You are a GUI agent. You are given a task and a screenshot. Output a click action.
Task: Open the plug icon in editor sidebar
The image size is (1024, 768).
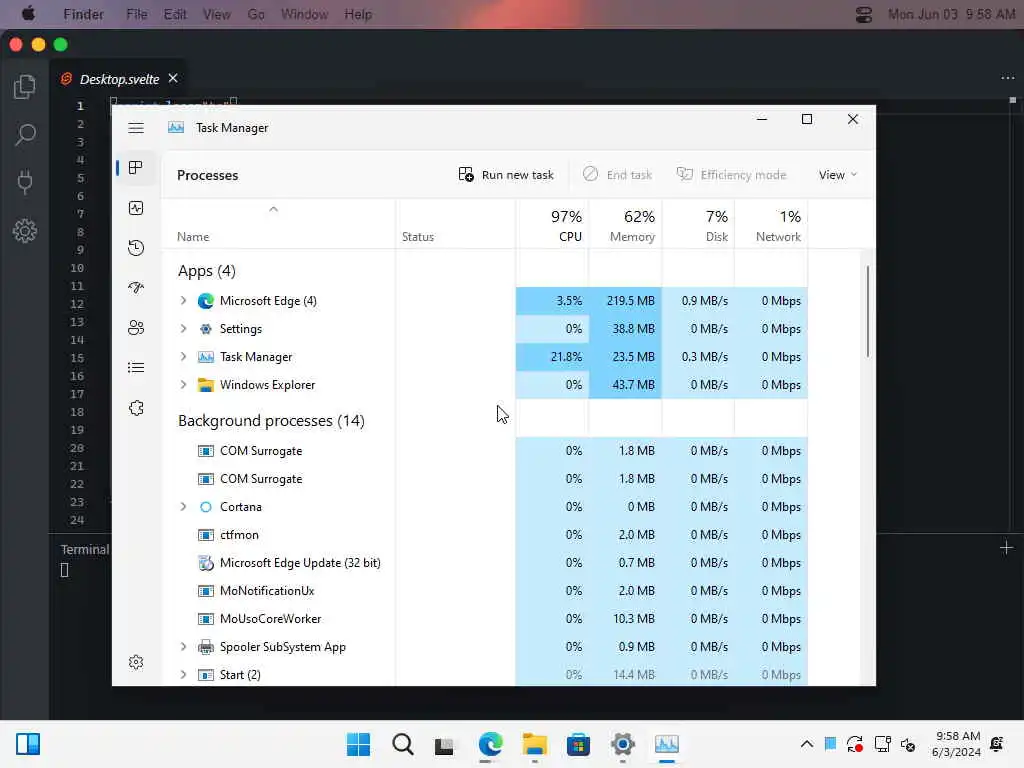point(25,182)
